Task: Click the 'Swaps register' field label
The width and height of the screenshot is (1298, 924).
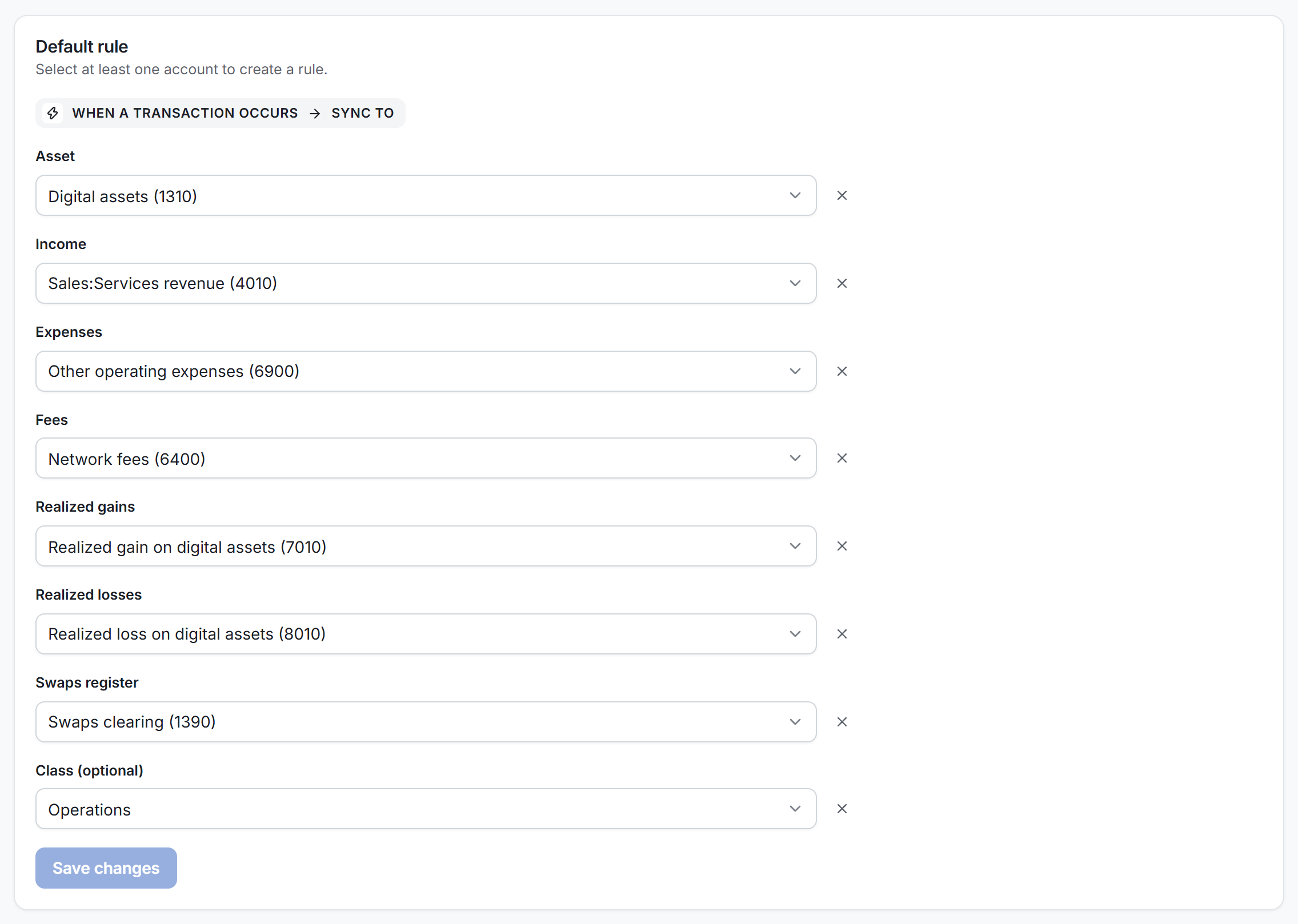Action: (x=87, y=682)
